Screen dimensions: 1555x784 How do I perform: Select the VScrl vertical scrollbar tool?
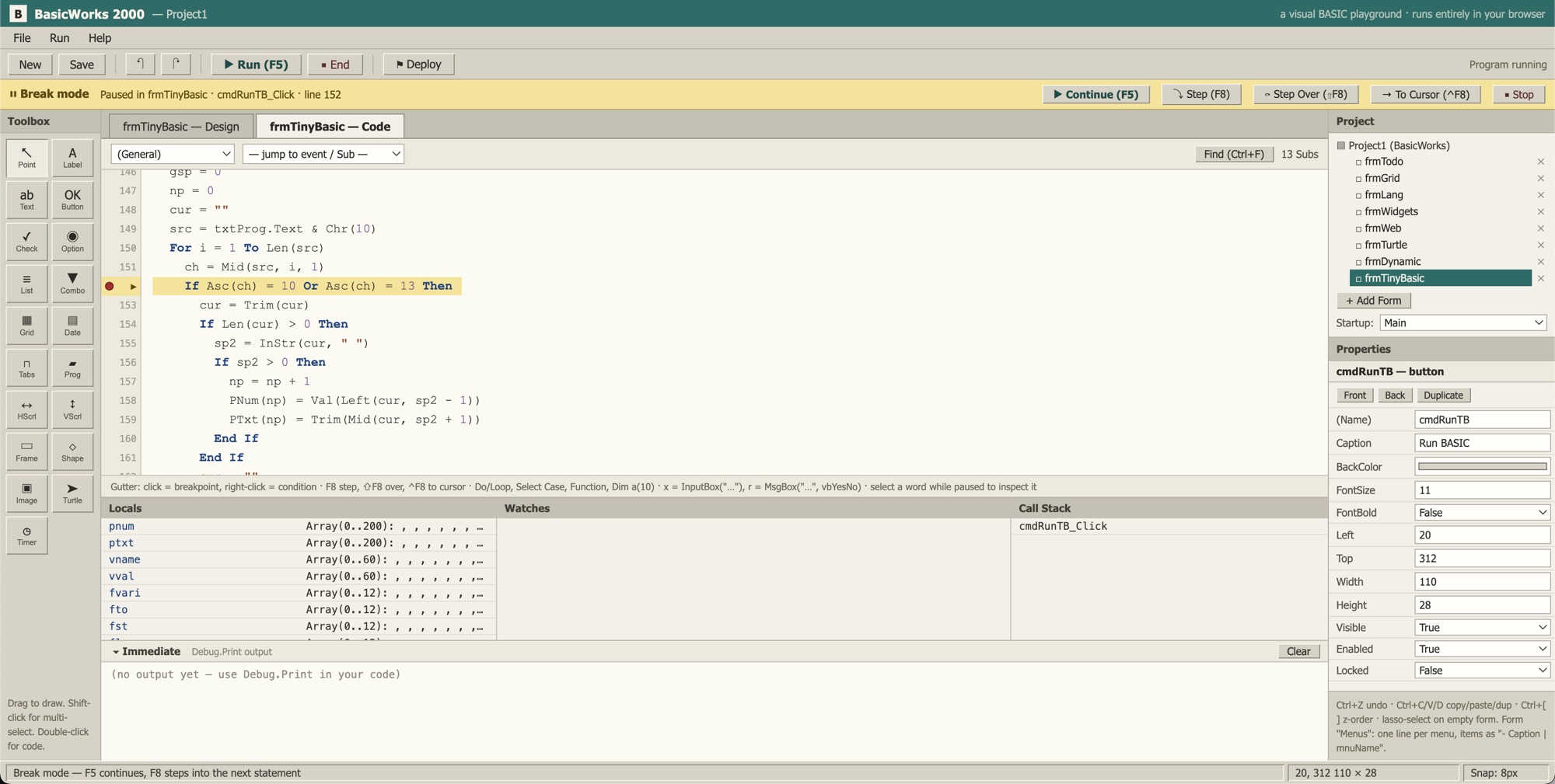(x=72, y=409)
